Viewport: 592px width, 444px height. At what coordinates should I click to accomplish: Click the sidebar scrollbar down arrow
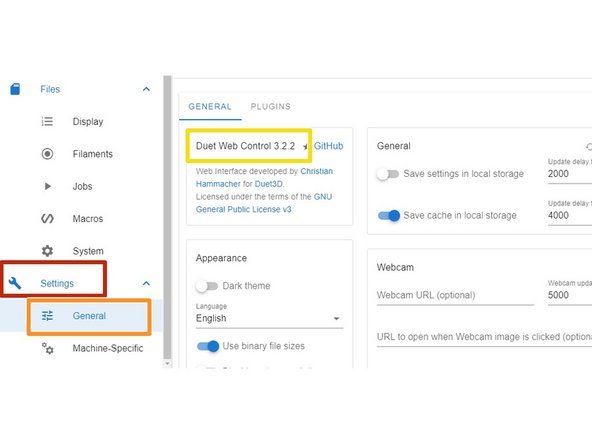pyautogui.click(x=168, y=364)
